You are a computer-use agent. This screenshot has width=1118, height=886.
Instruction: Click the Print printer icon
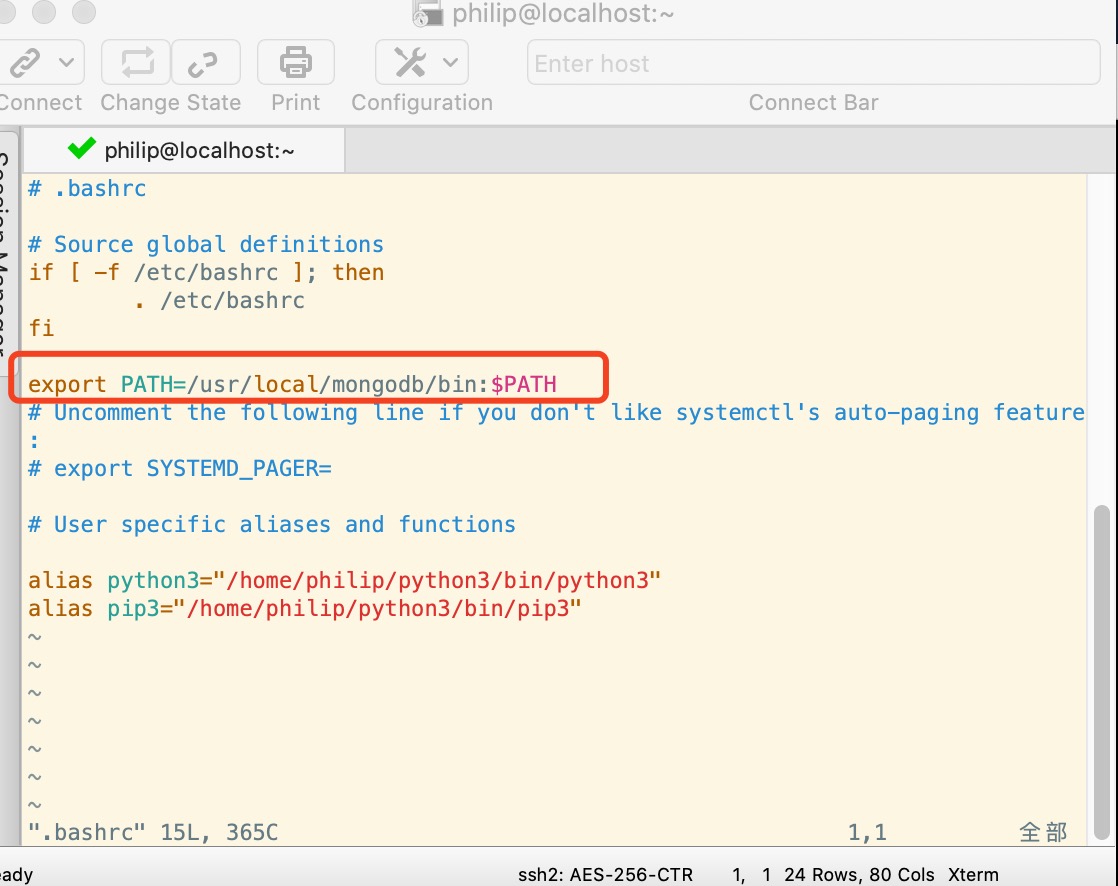(x=295, y=63)
